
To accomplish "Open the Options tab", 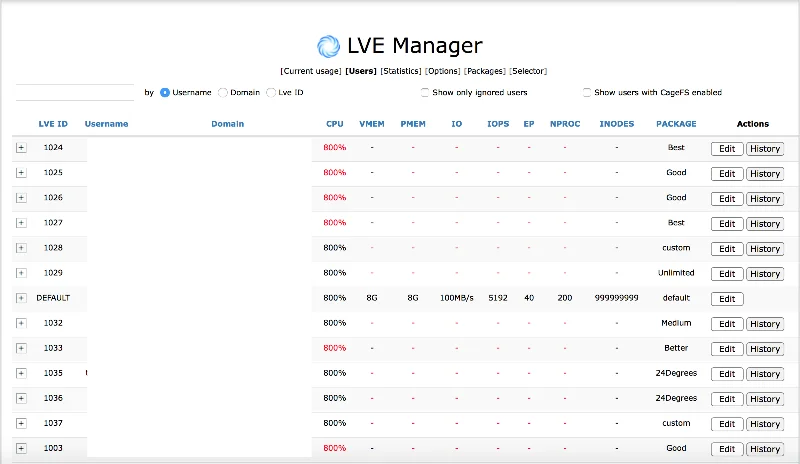I will [x=443, y=71].
